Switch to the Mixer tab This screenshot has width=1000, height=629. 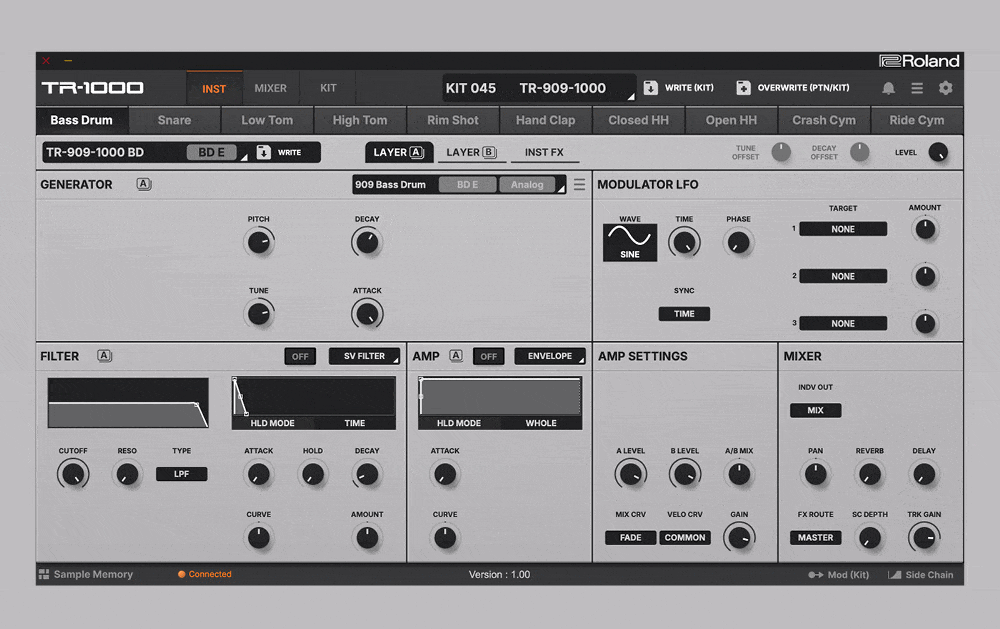pyautogui.click(x=270, y=88)
